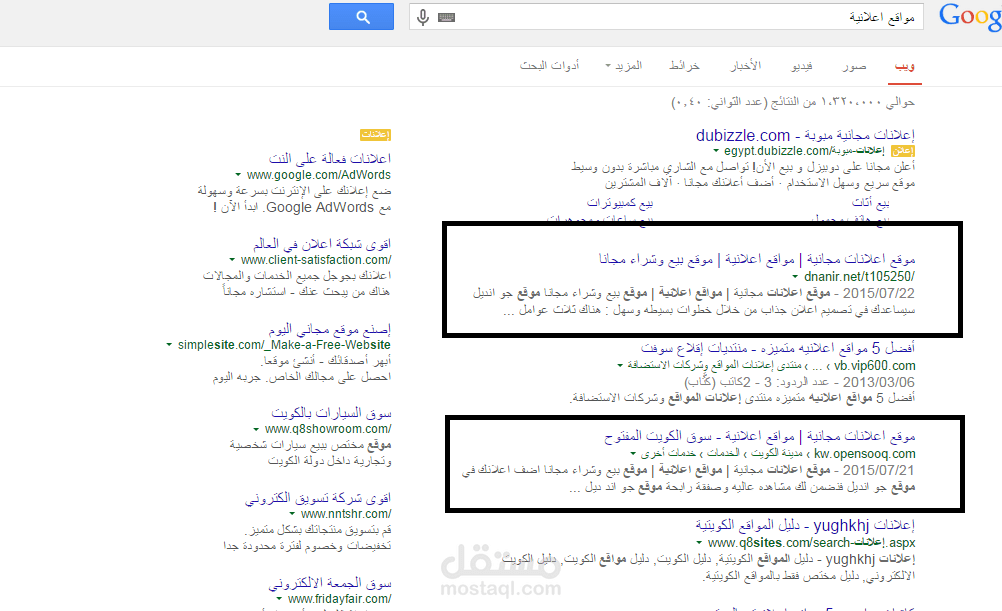Click the 2015/07/21 dated snippet
1002x611 pixels.
click(x=688, y=478)
